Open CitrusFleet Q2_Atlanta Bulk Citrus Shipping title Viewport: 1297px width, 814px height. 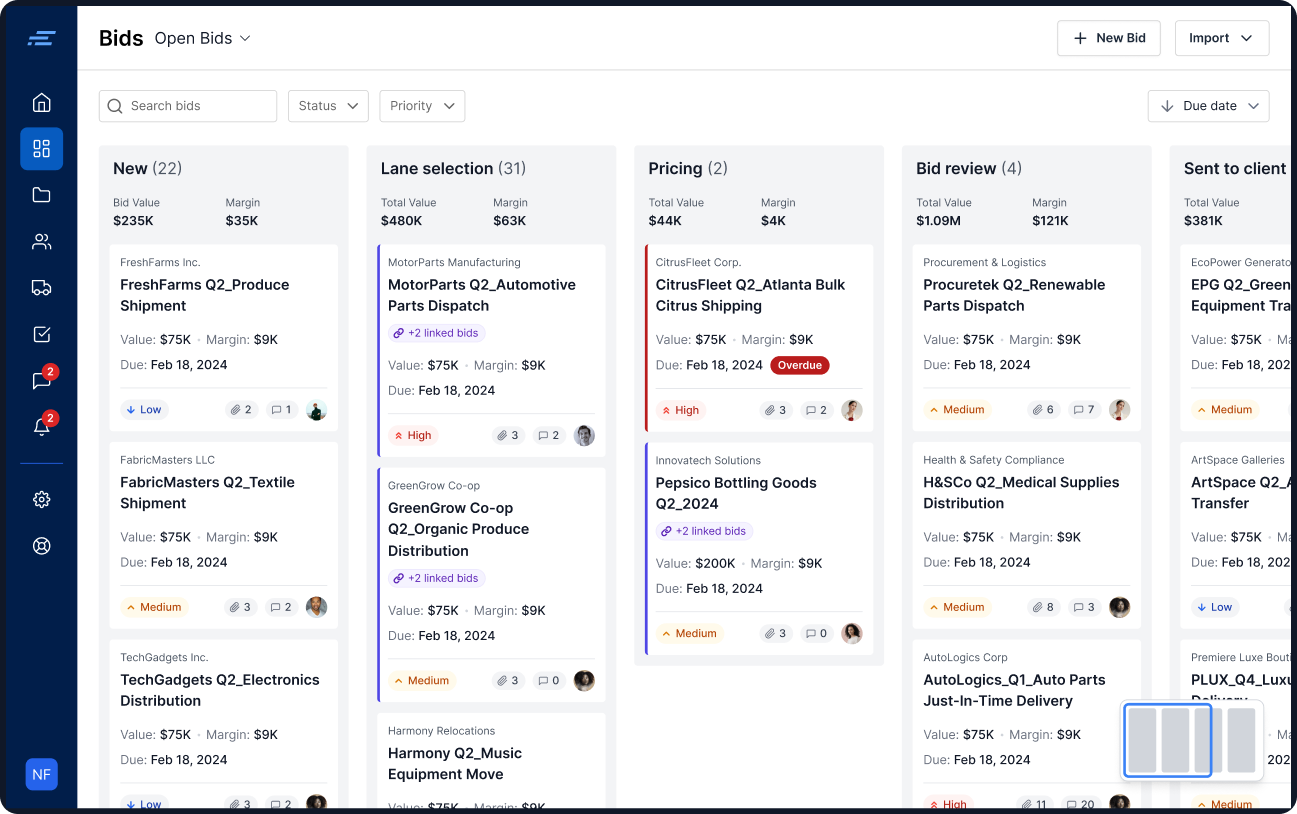click(750, 295)
